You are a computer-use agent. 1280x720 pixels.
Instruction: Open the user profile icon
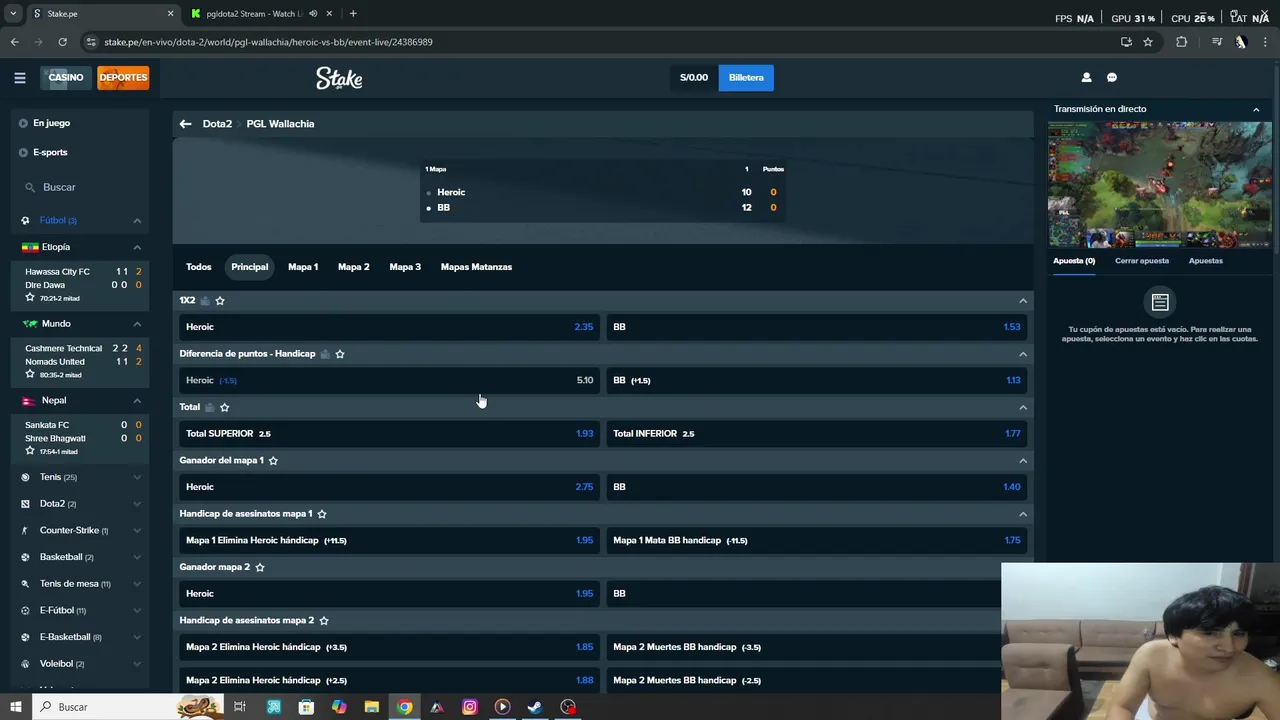coord(1086,77)
